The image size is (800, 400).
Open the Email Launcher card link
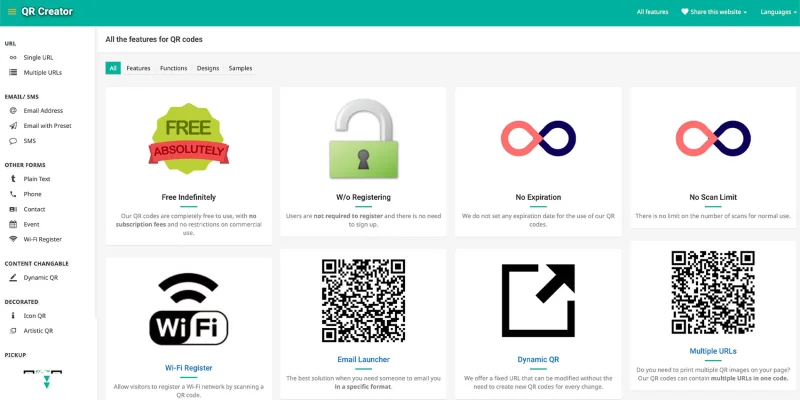[x=363, y=360]
